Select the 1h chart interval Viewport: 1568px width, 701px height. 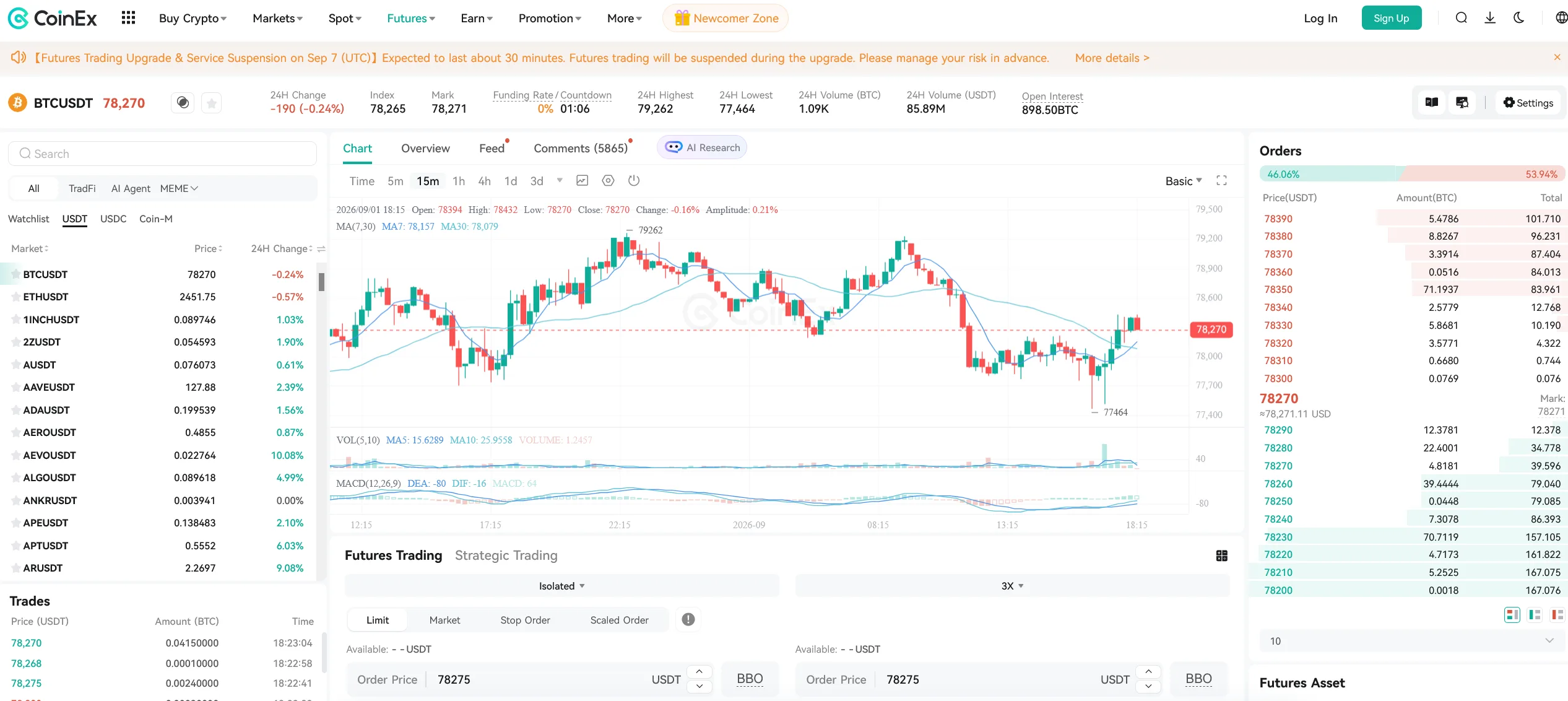pos(459,181)
